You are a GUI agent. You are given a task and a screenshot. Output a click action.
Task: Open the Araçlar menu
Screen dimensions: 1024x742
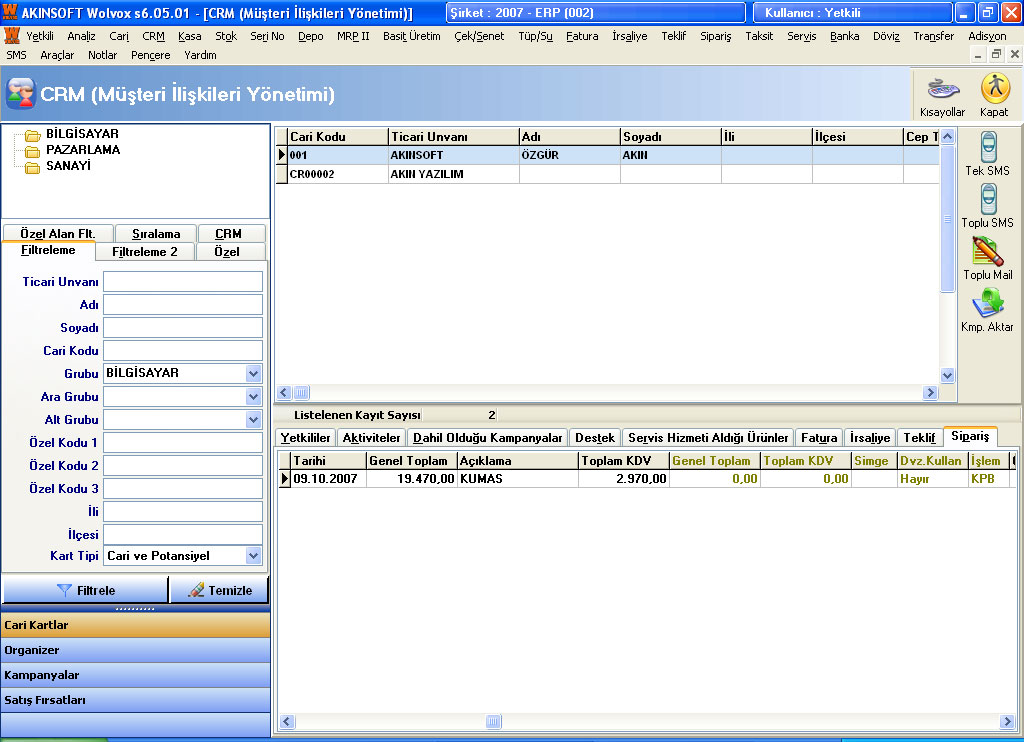point(57,56)
